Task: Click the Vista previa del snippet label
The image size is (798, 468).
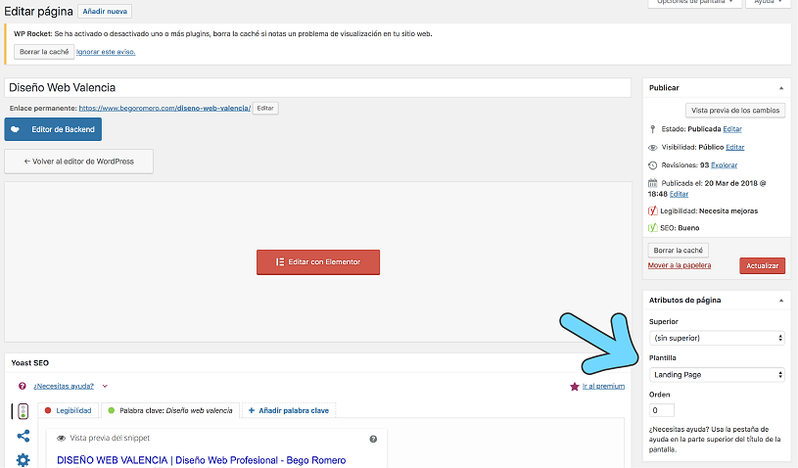Action: (109, 438)
